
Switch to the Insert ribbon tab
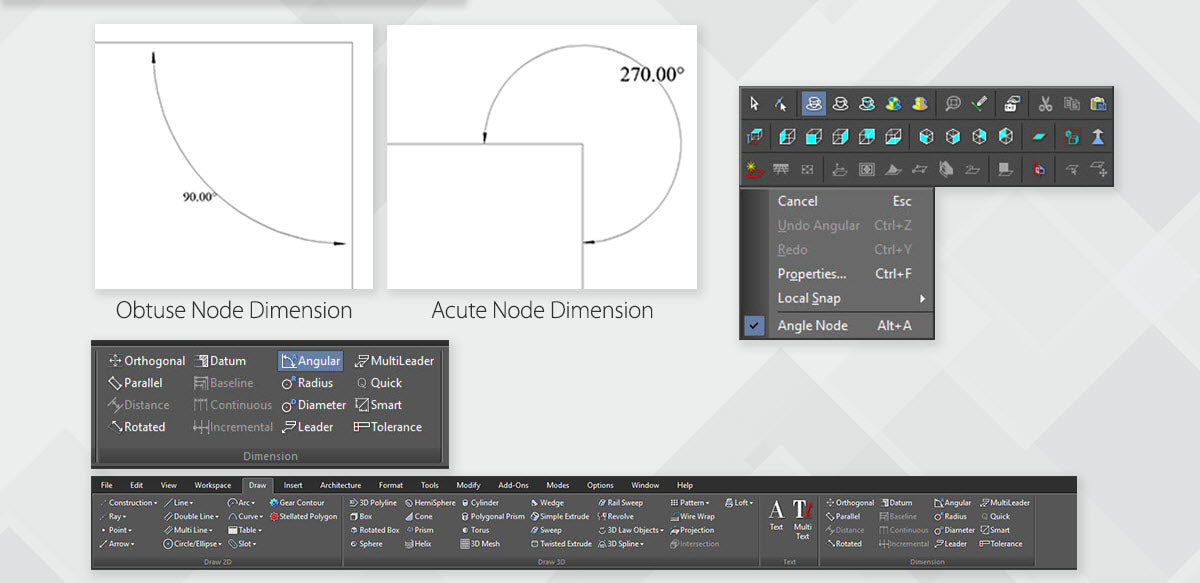(x=293, y=485)
